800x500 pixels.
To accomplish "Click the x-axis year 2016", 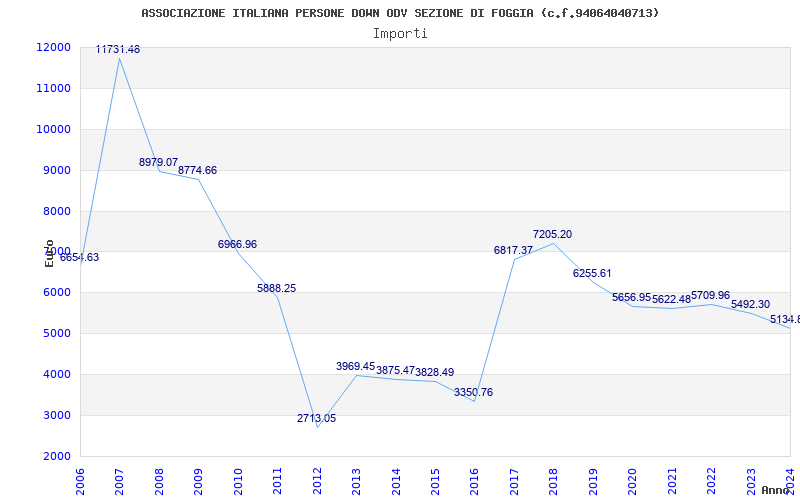I will 474,481.
